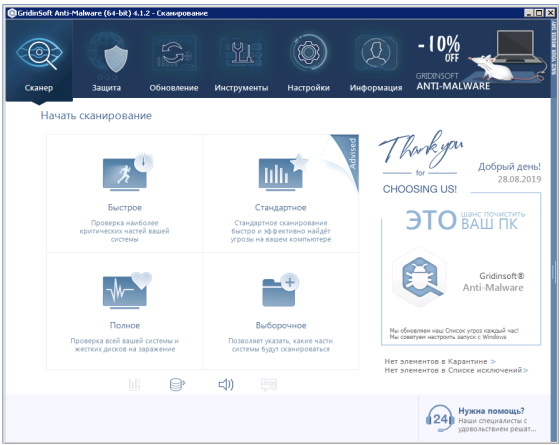Select the Полное scan label
The height and width of the screenshot is (445, 560).
(125, 325)
